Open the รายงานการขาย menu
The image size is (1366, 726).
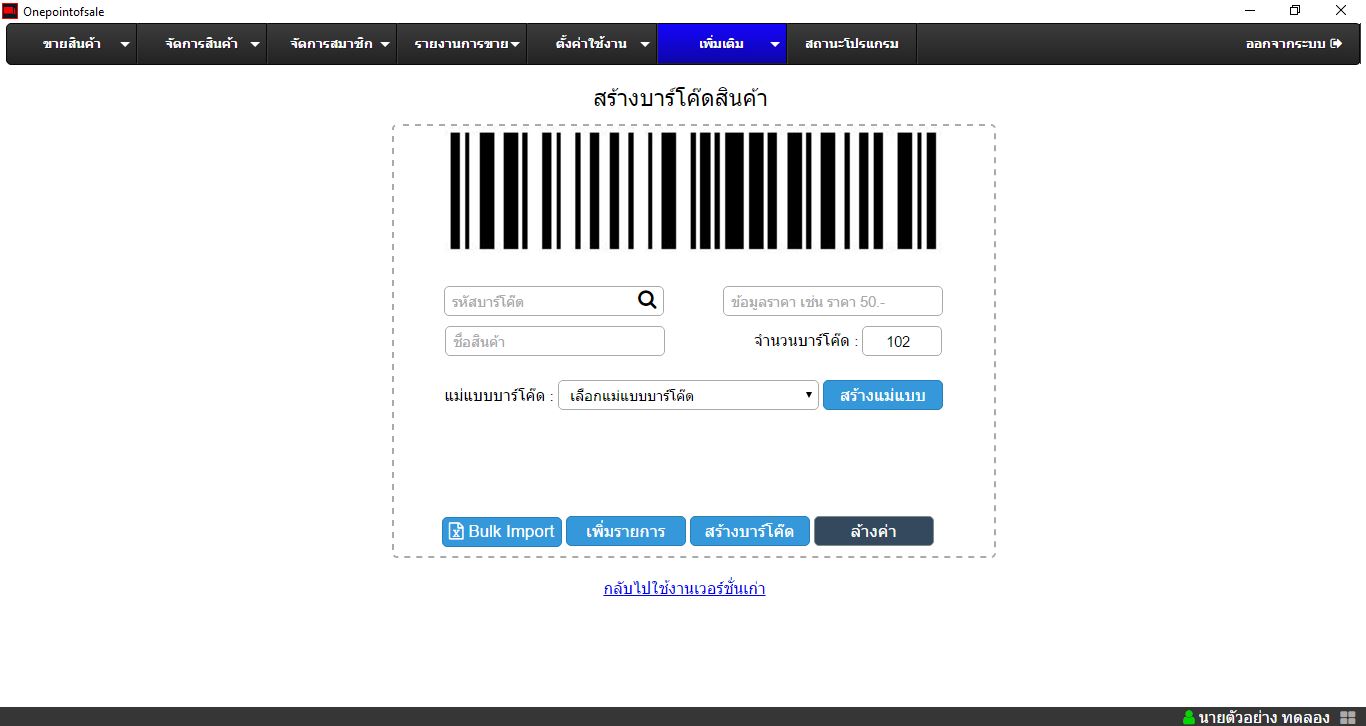462,44
